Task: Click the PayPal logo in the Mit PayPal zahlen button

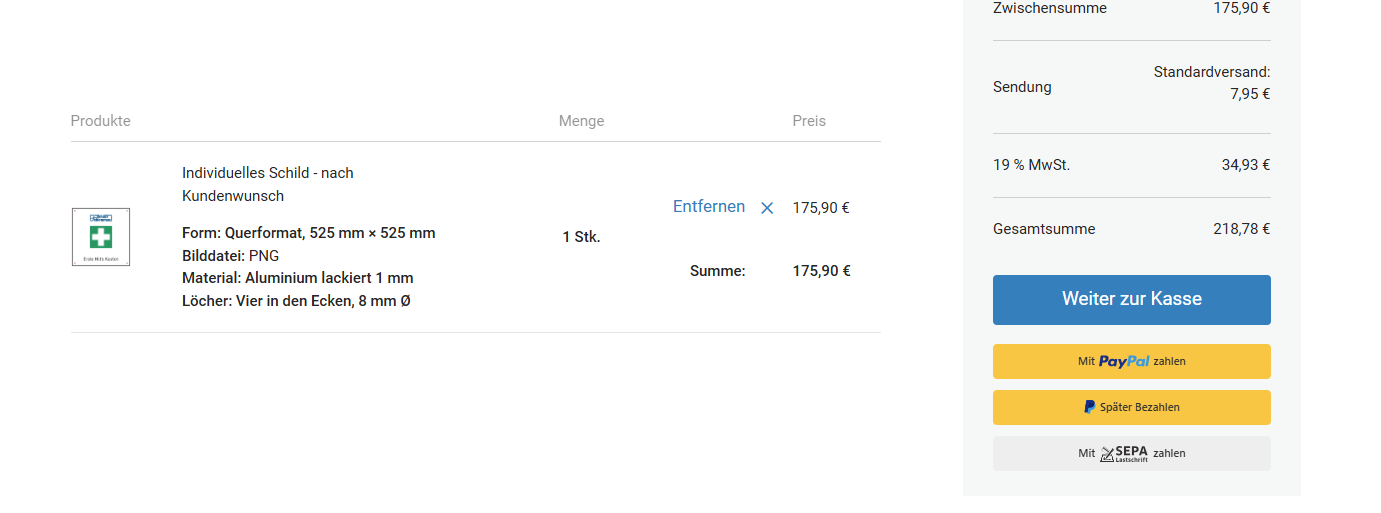Action: pos(1124,362)
